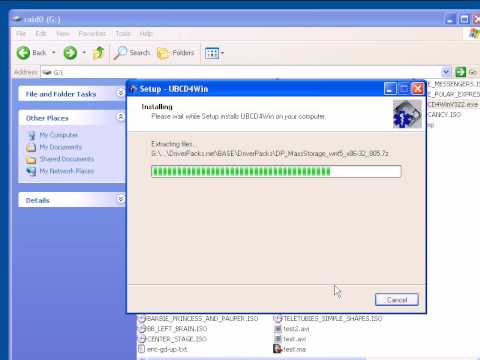This screenshot has width=480, height=360.
Task: Click the UBCD4Win setup logo image
Action: point(407,114)
